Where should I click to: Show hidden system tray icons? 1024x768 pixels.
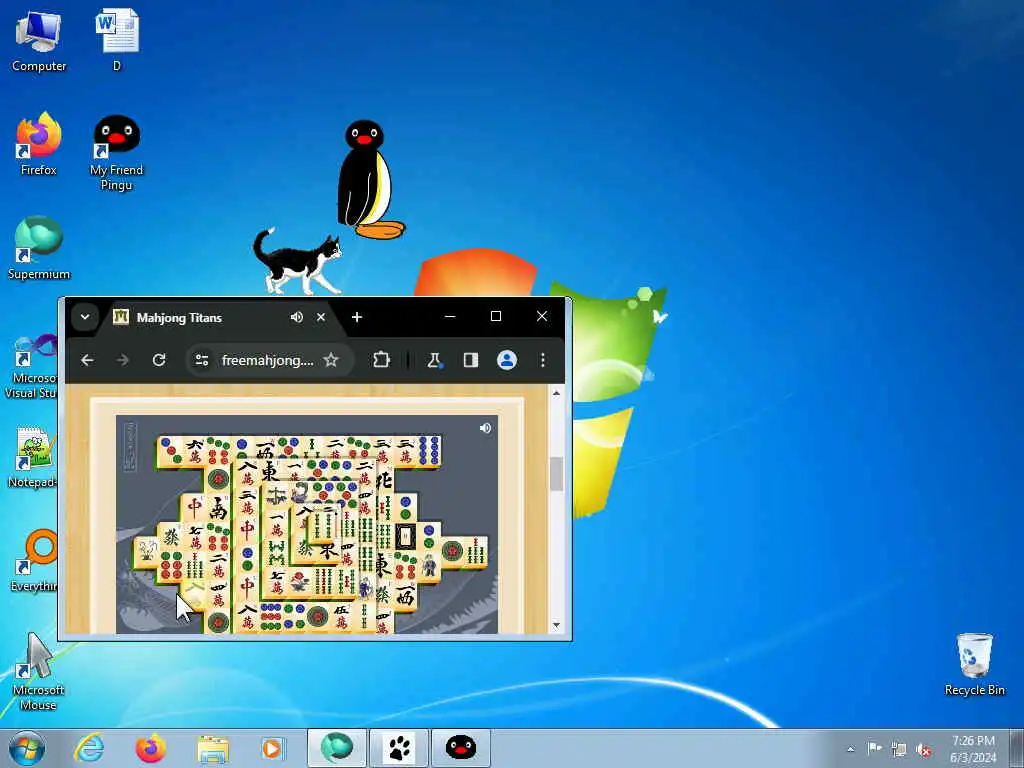pyautogui.click(x=850, y=749)
